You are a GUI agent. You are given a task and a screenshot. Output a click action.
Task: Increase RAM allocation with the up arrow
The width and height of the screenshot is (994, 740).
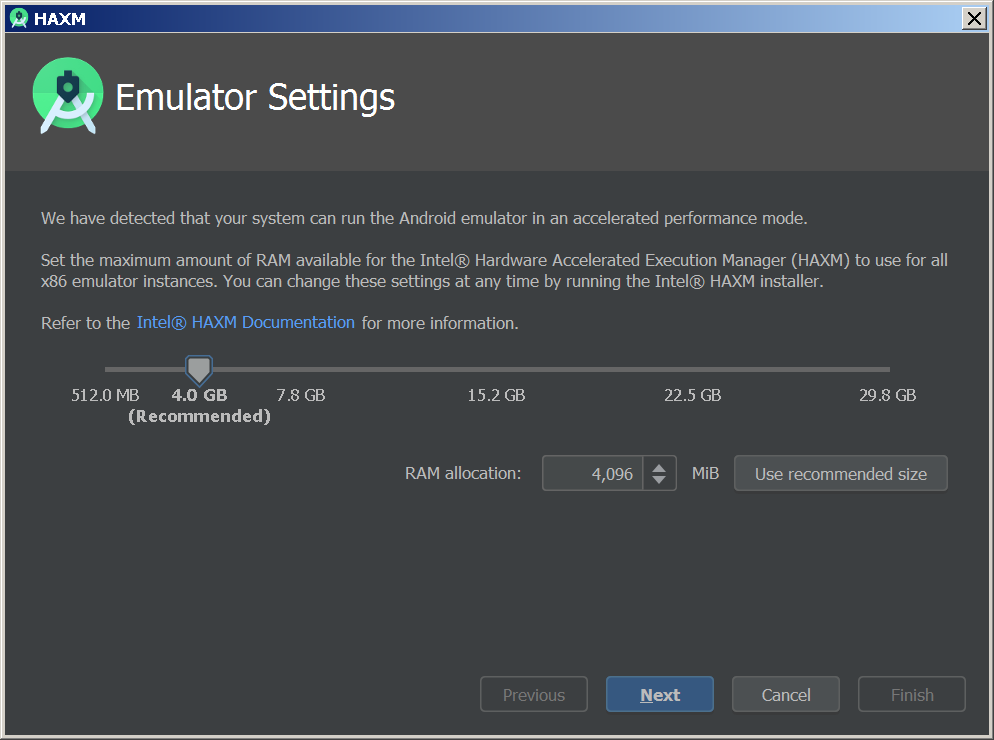click(x=659, y=468)
